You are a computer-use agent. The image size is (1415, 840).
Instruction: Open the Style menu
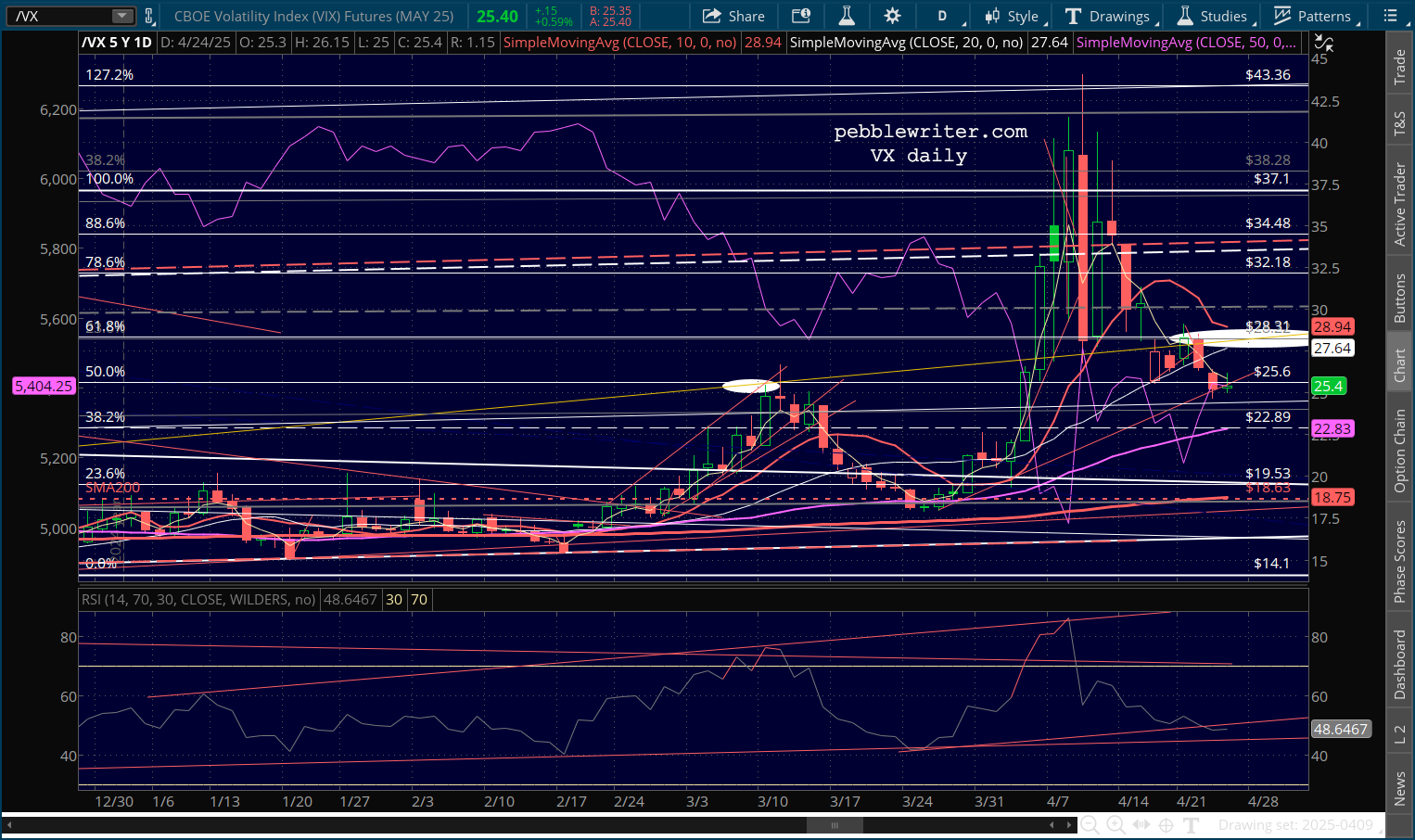click(1013, 16)
